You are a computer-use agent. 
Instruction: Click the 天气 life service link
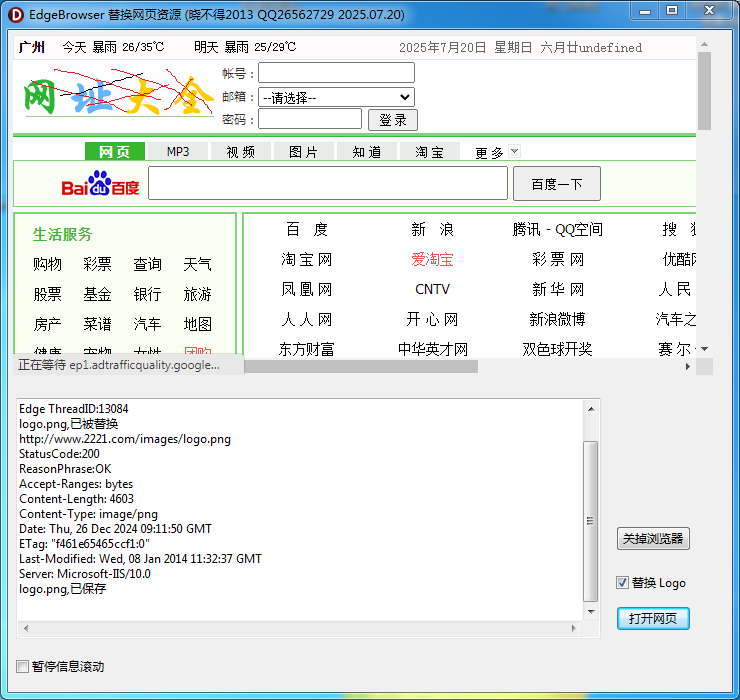pos(197,264)
